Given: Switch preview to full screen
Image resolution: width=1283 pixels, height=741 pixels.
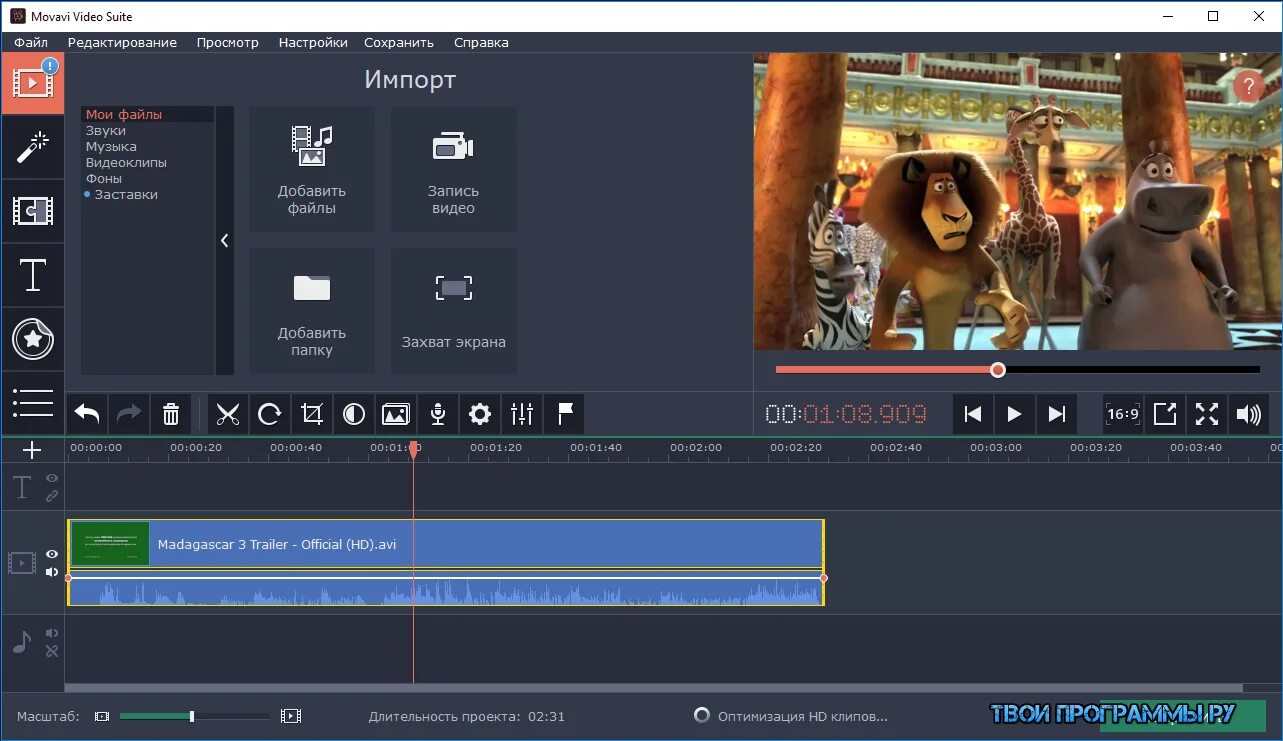Looking at the screenshot, I should pyautogui.click(x=1207, y=414).
